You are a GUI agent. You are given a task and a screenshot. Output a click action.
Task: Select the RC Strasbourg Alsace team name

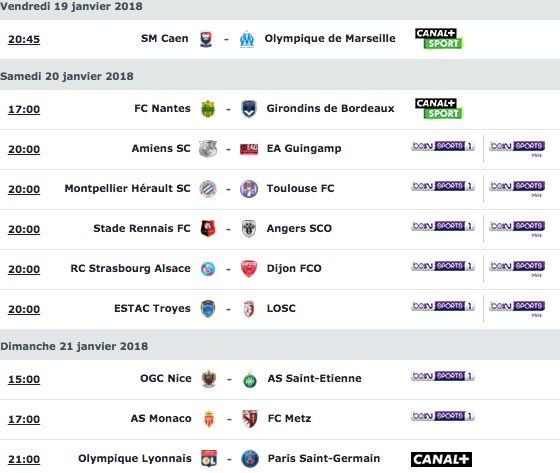pyautogui.click(x=130, y=268)
